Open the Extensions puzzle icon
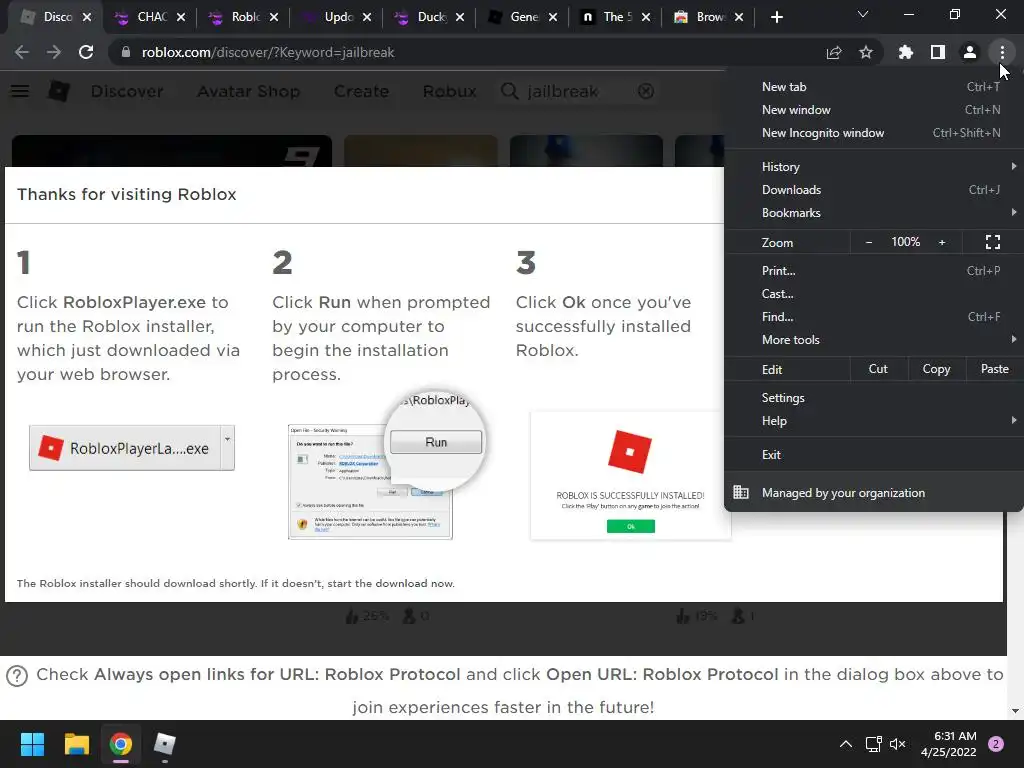The image size is (1024, 768). coord(906,52)
